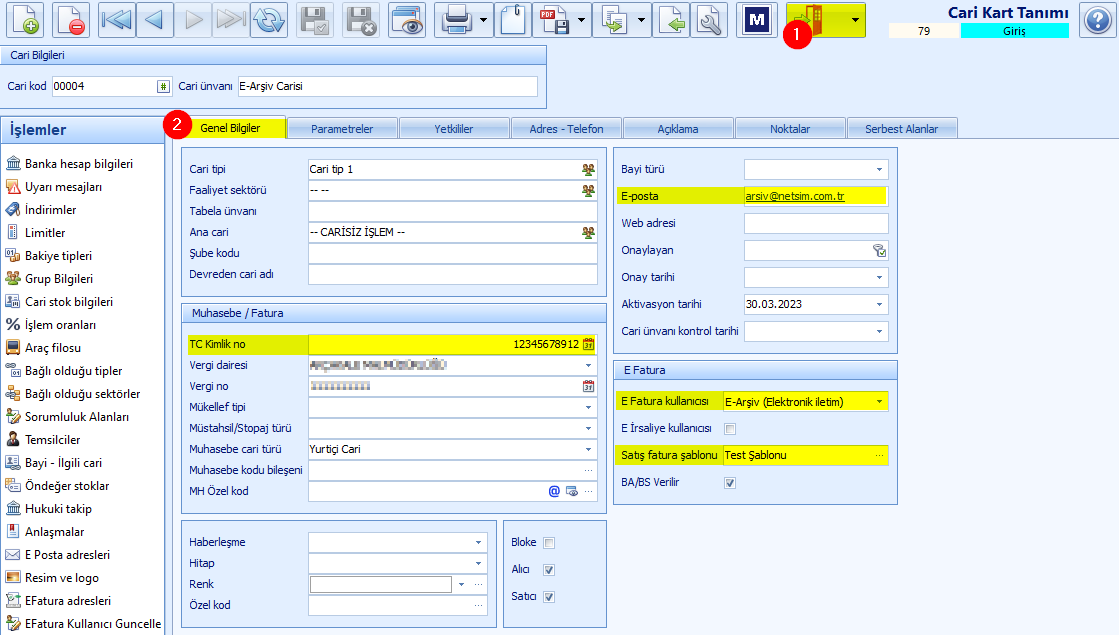Open the Mükellef tipi dropdown
This screenshot has height=635, width=1119.
(x=588, y=407)
